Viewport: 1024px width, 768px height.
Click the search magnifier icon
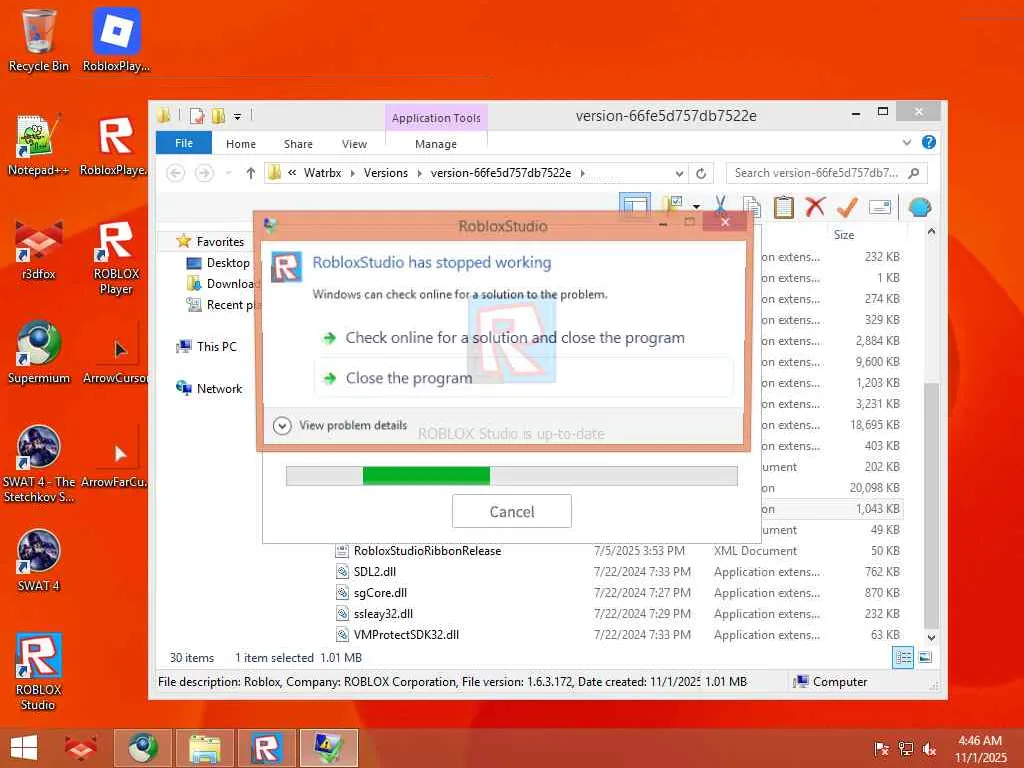tap(914, 173)
